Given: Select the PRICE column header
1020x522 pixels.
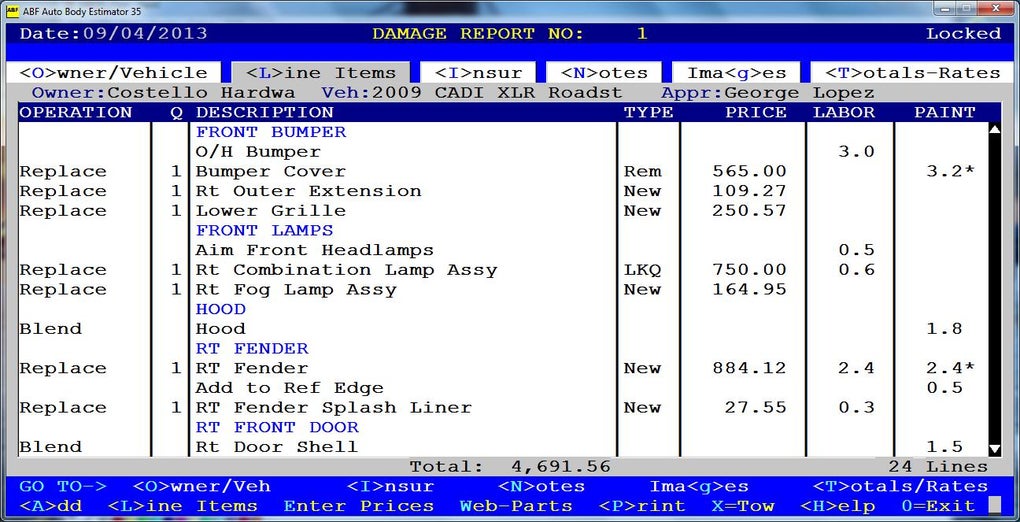Looking at the screenshot, I should click(x=756, y=113).
